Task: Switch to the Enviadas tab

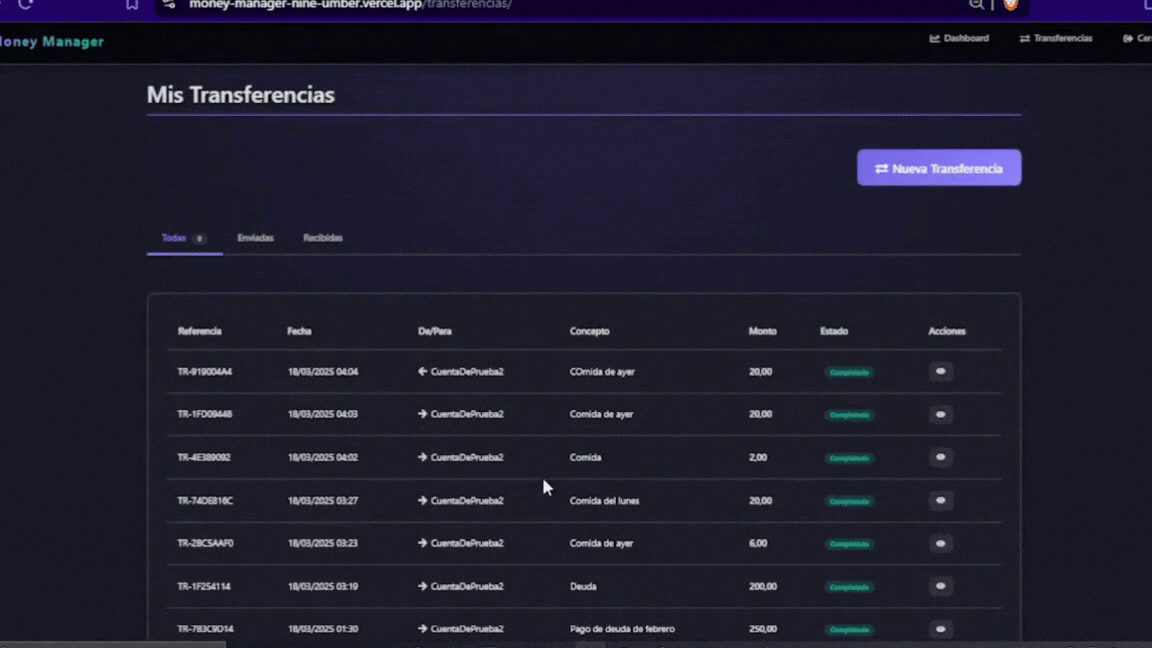Action: click(255, 238)
